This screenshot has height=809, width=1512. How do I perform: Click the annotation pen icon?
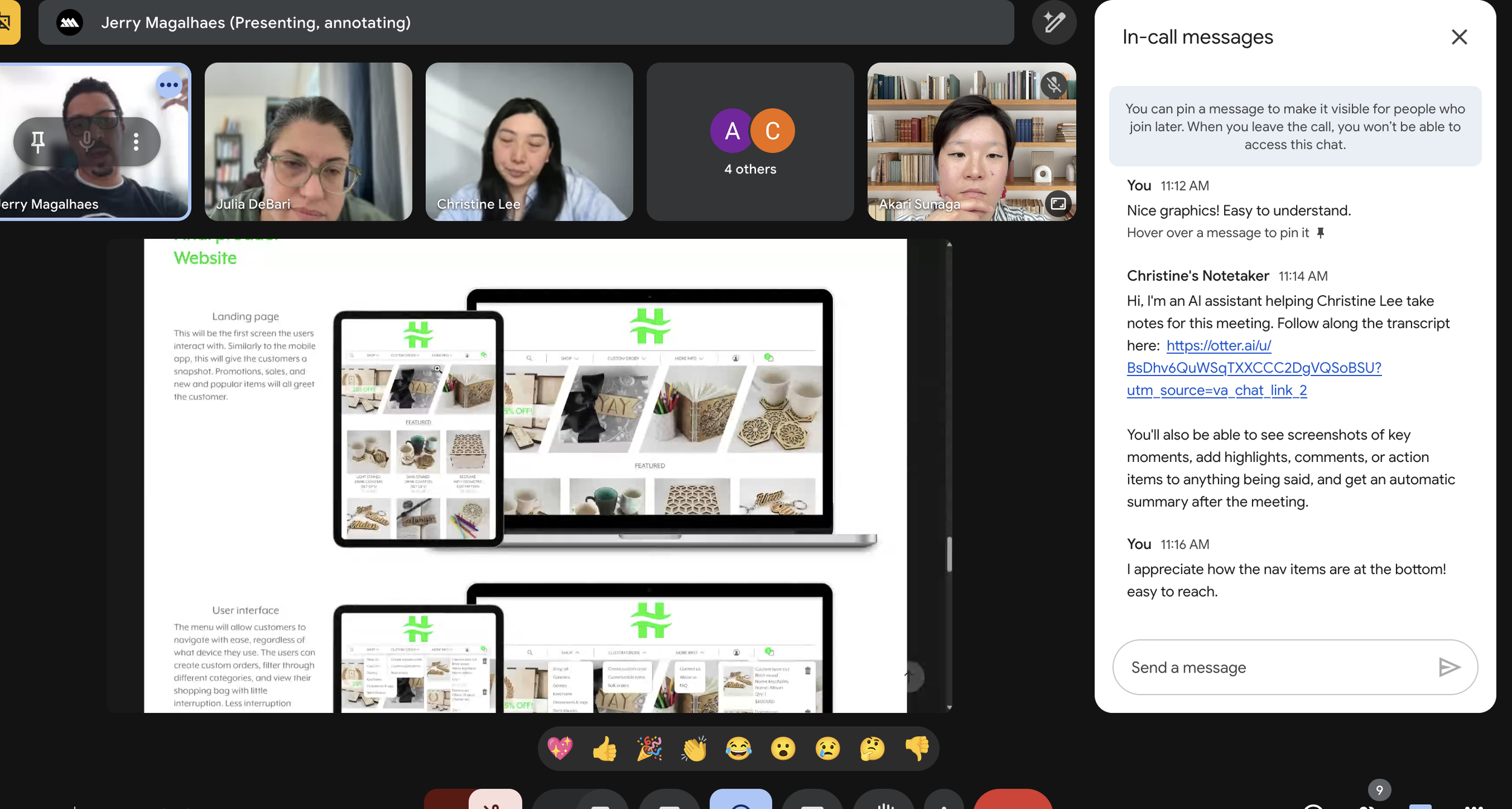(1054, 23)
